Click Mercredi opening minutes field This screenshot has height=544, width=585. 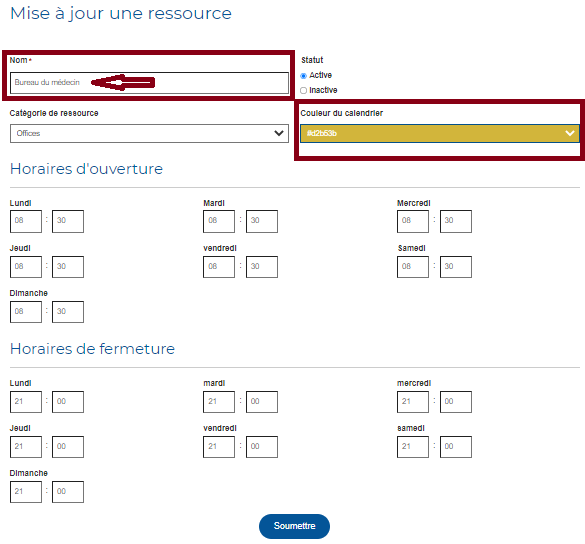[456, 221]
